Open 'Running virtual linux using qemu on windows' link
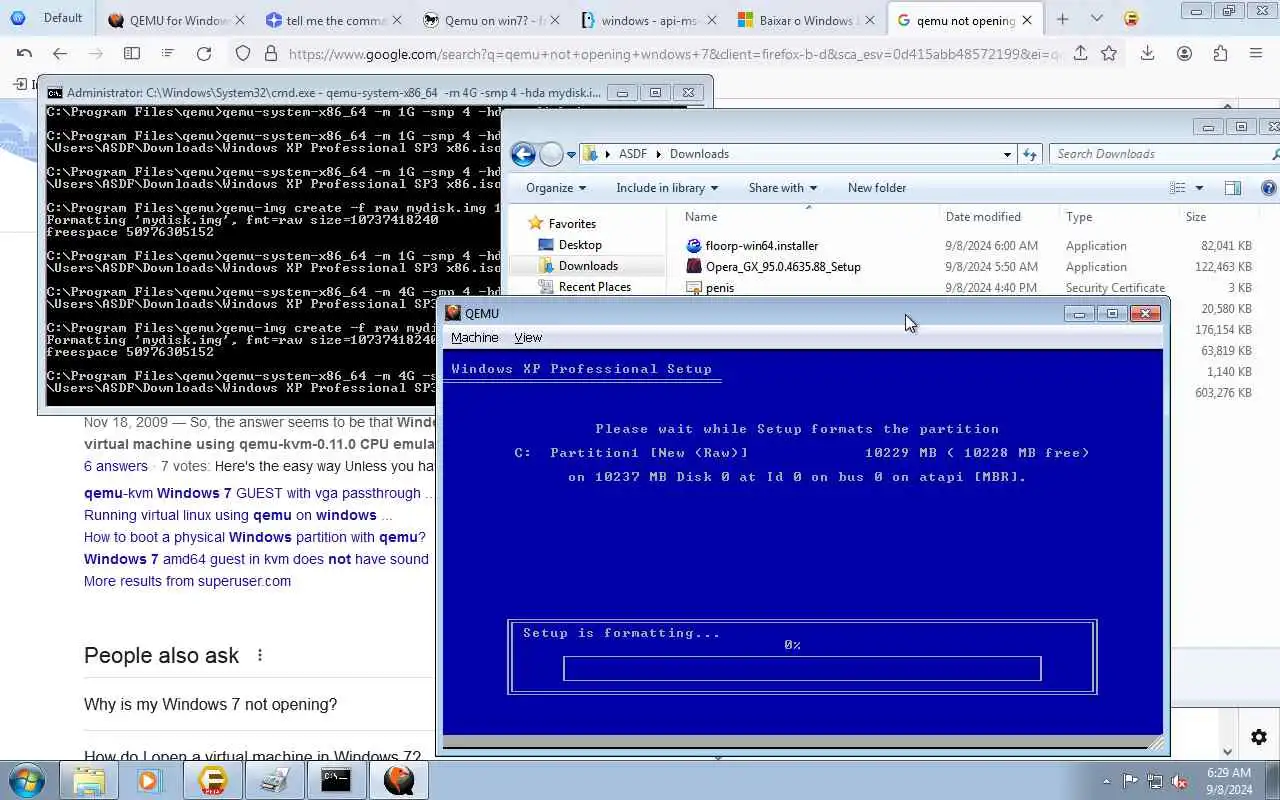1280x800 pixels. (x=230, y=515)
